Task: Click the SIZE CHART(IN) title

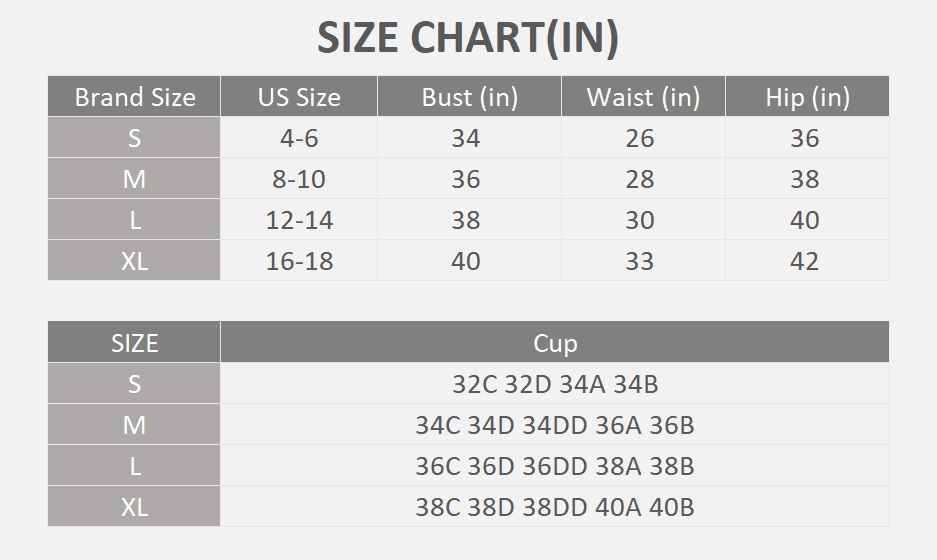Action: [468, 38]
